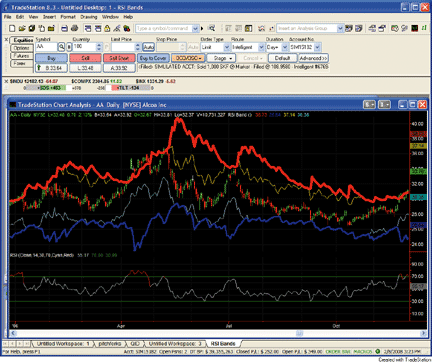Click the Sell Short button
Image resolution: width=432 pixels, height=362 pixels.
tap(119, 58)
